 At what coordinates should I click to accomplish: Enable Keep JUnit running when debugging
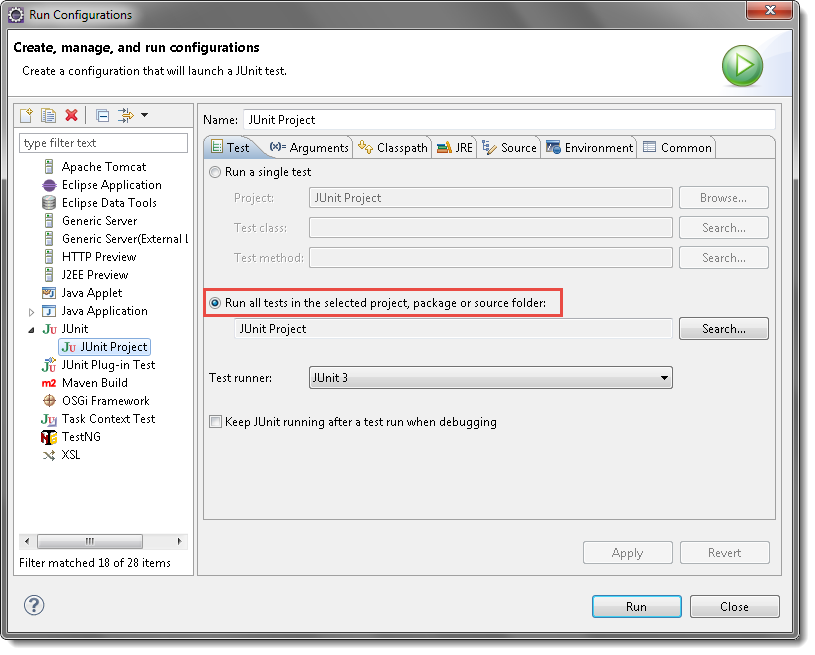tap(215, 422)
